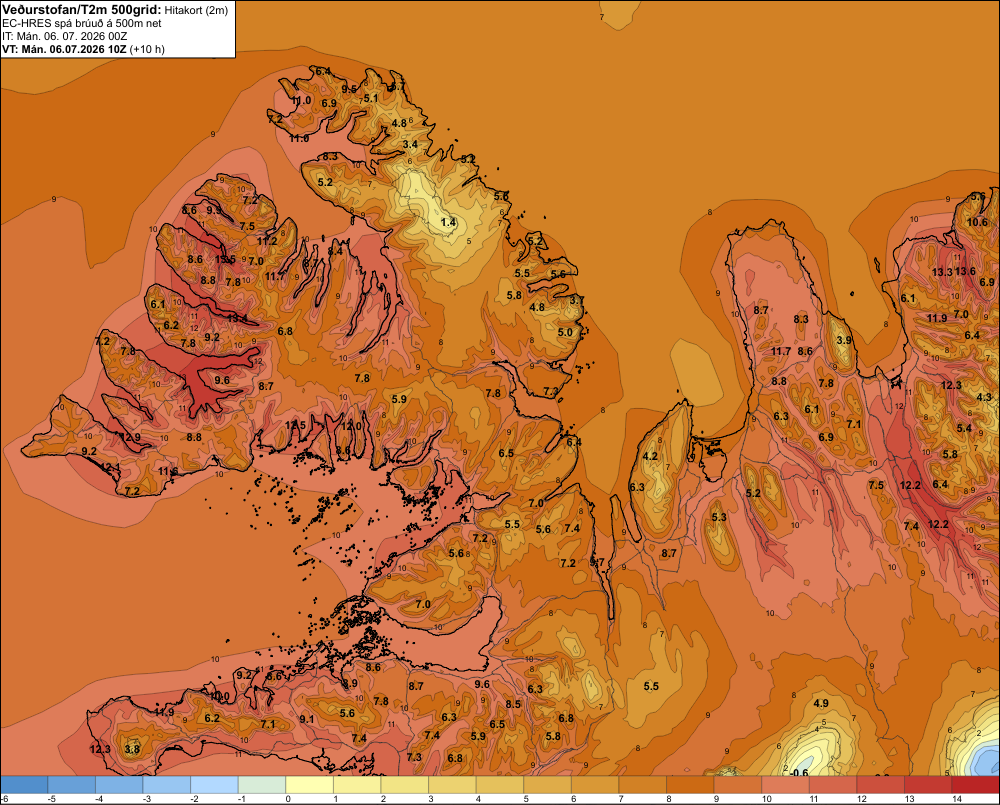The width and height of the screenshot is (1000, 805).
Task: Click the -0.6 temperature value near the bottom
Action: point(799,773)
